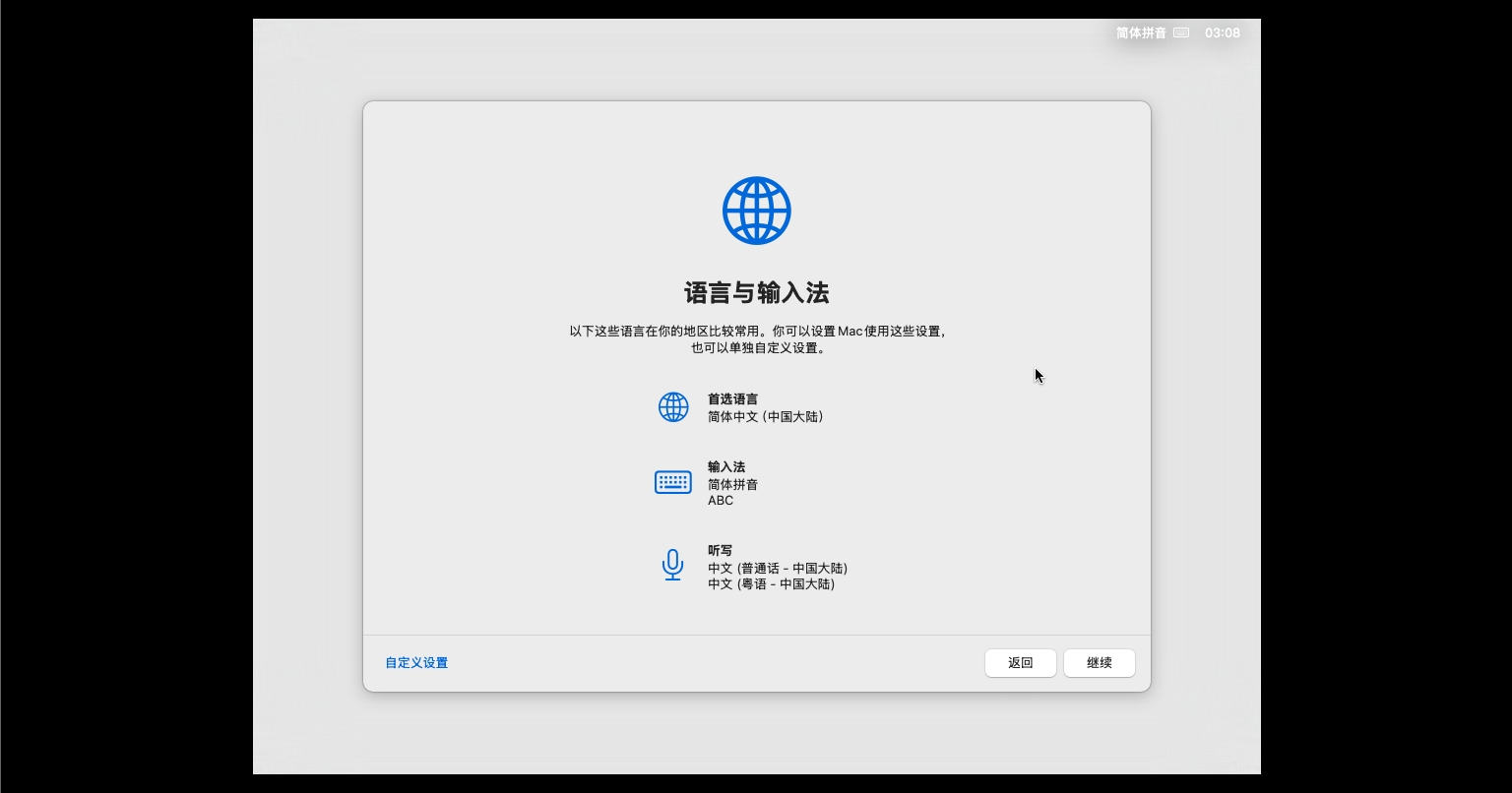Click 简体中文 (中国大陆) language value
1512x793 pixels.
(765, 416)
